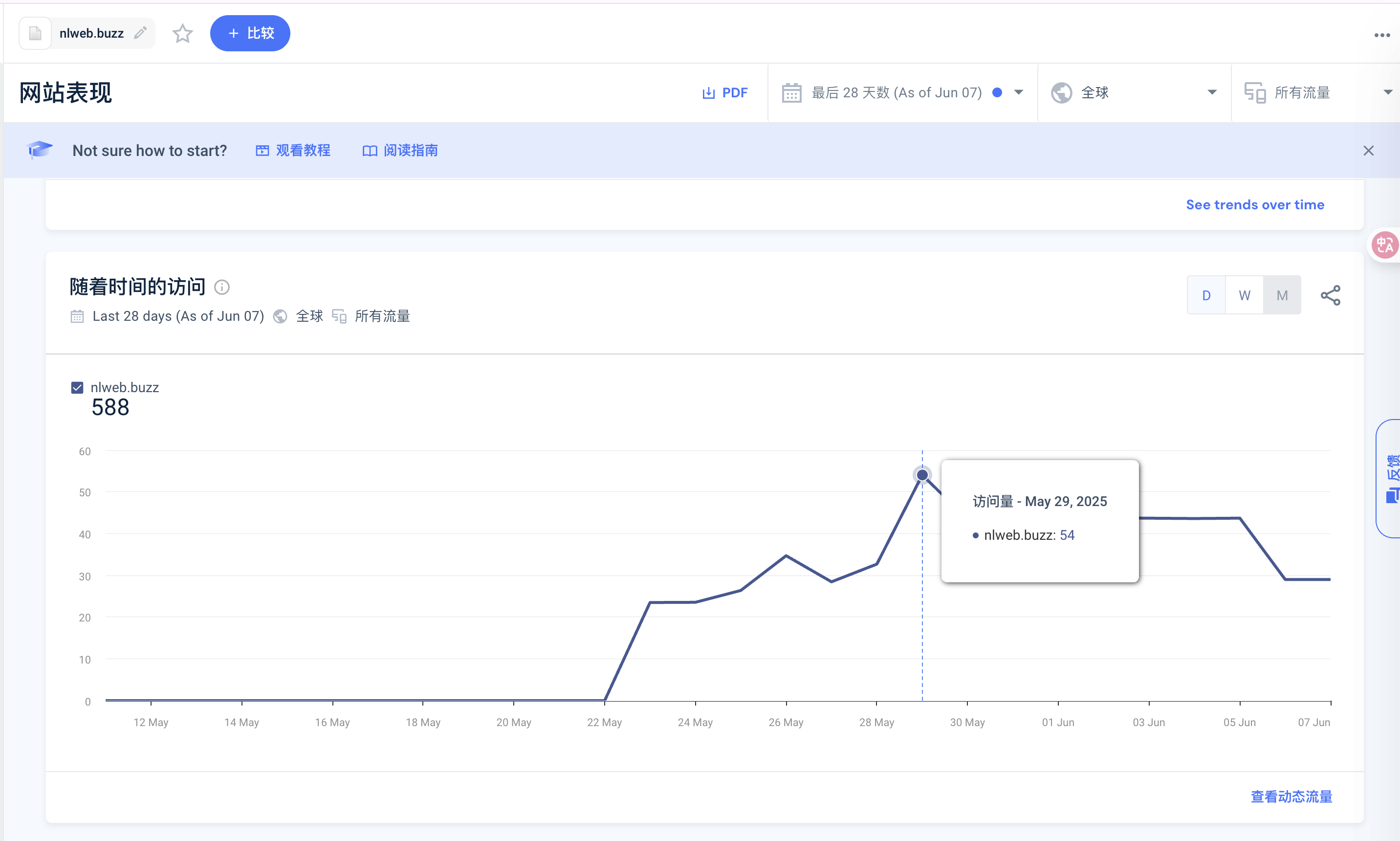This screenshot has width=1400, height=841.
Task: Click the page icon before nlweb.buzz
Action: click(x=35, y=33)
